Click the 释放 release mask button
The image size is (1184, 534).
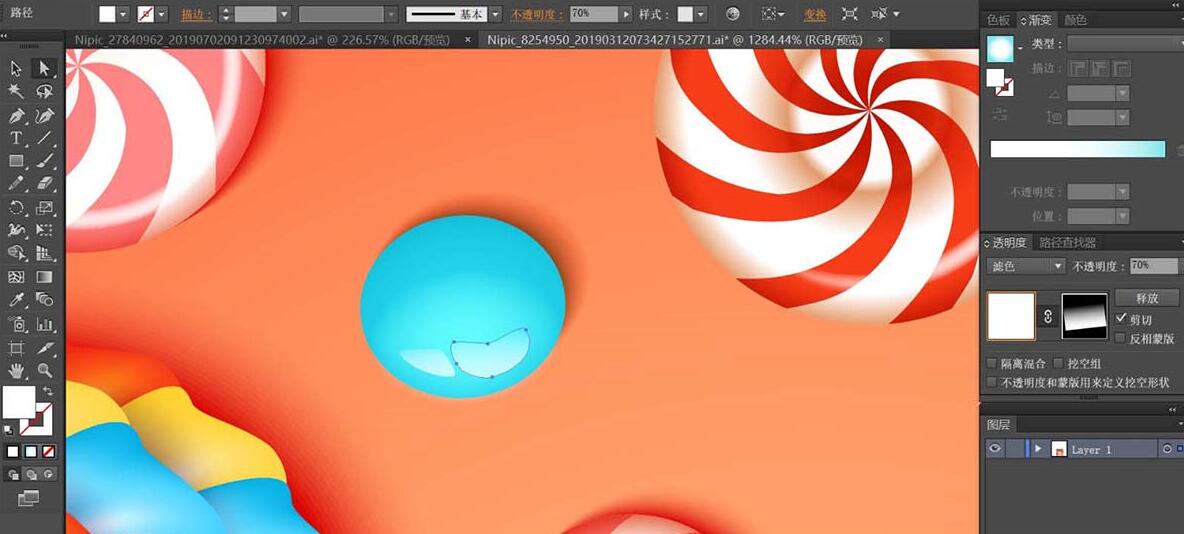point(1147,298)
